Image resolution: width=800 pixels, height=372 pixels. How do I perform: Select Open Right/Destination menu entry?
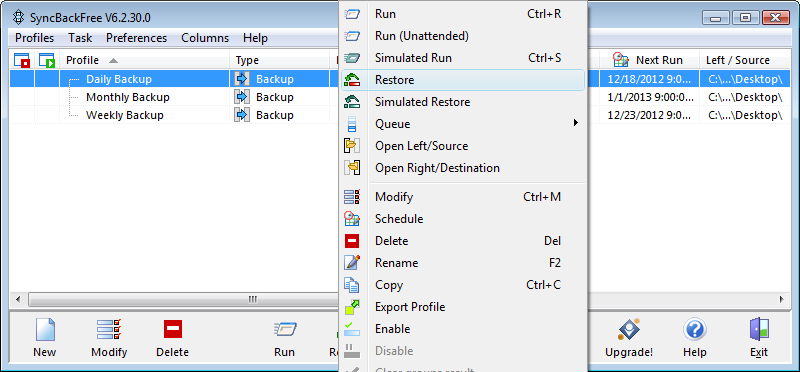[463, 168]
